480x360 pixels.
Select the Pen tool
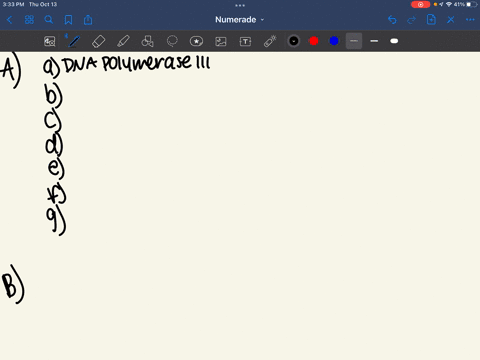tap(74, 41)
